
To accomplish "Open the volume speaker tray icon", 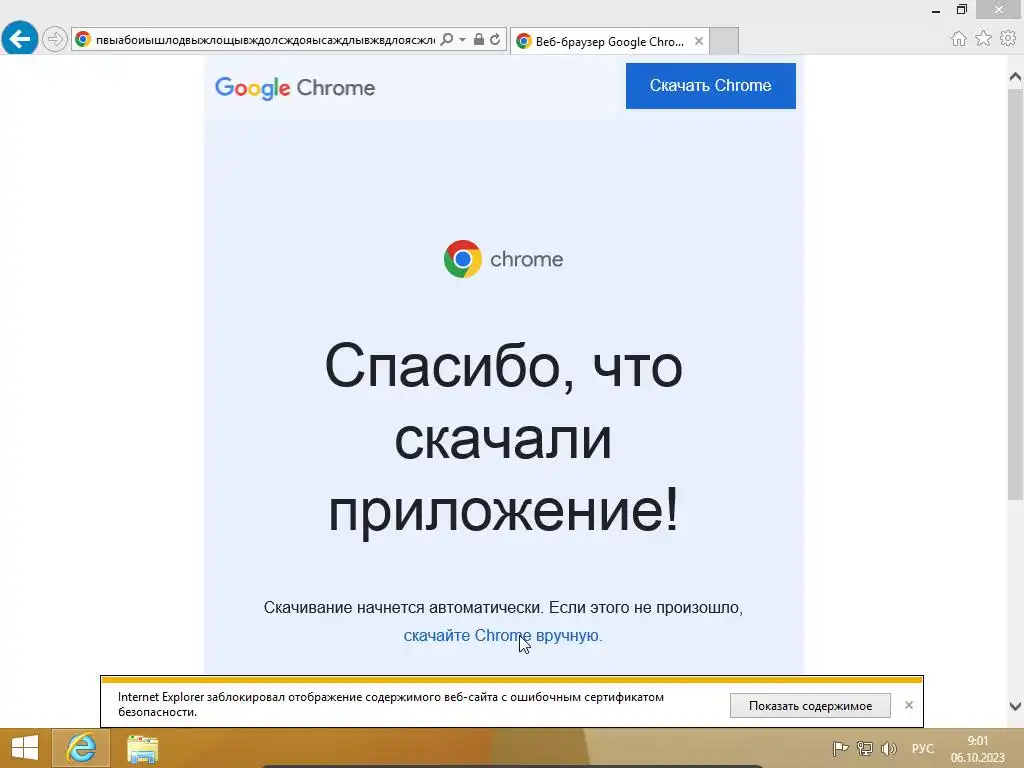I will click(889, 748).
